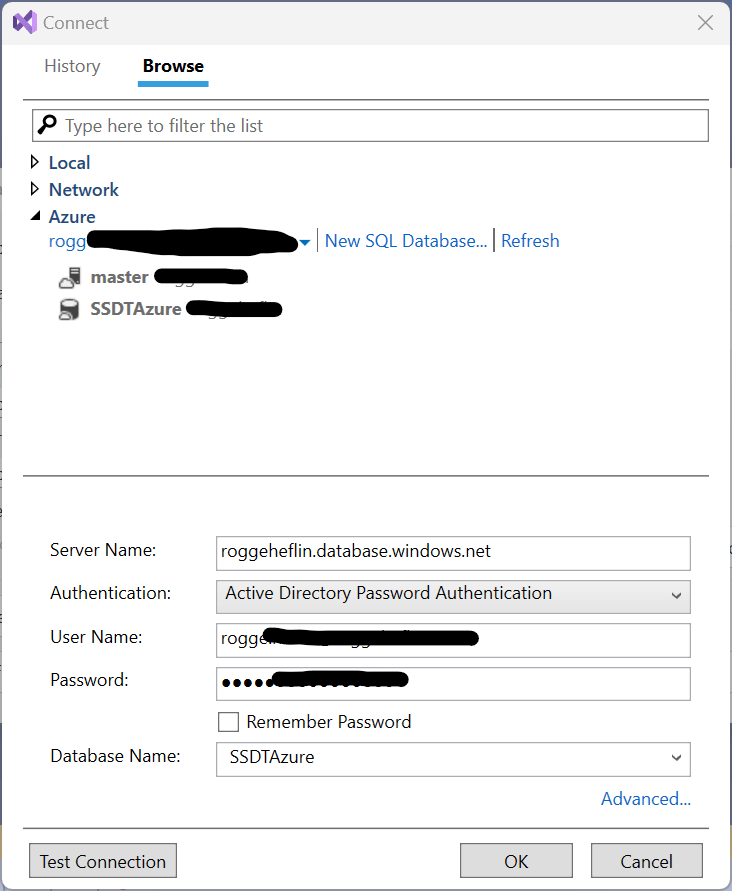Enable the Remember Password checkbox
Image resolution: width=732 pixels, height=891 pixels.
click(x=228, y=722)
